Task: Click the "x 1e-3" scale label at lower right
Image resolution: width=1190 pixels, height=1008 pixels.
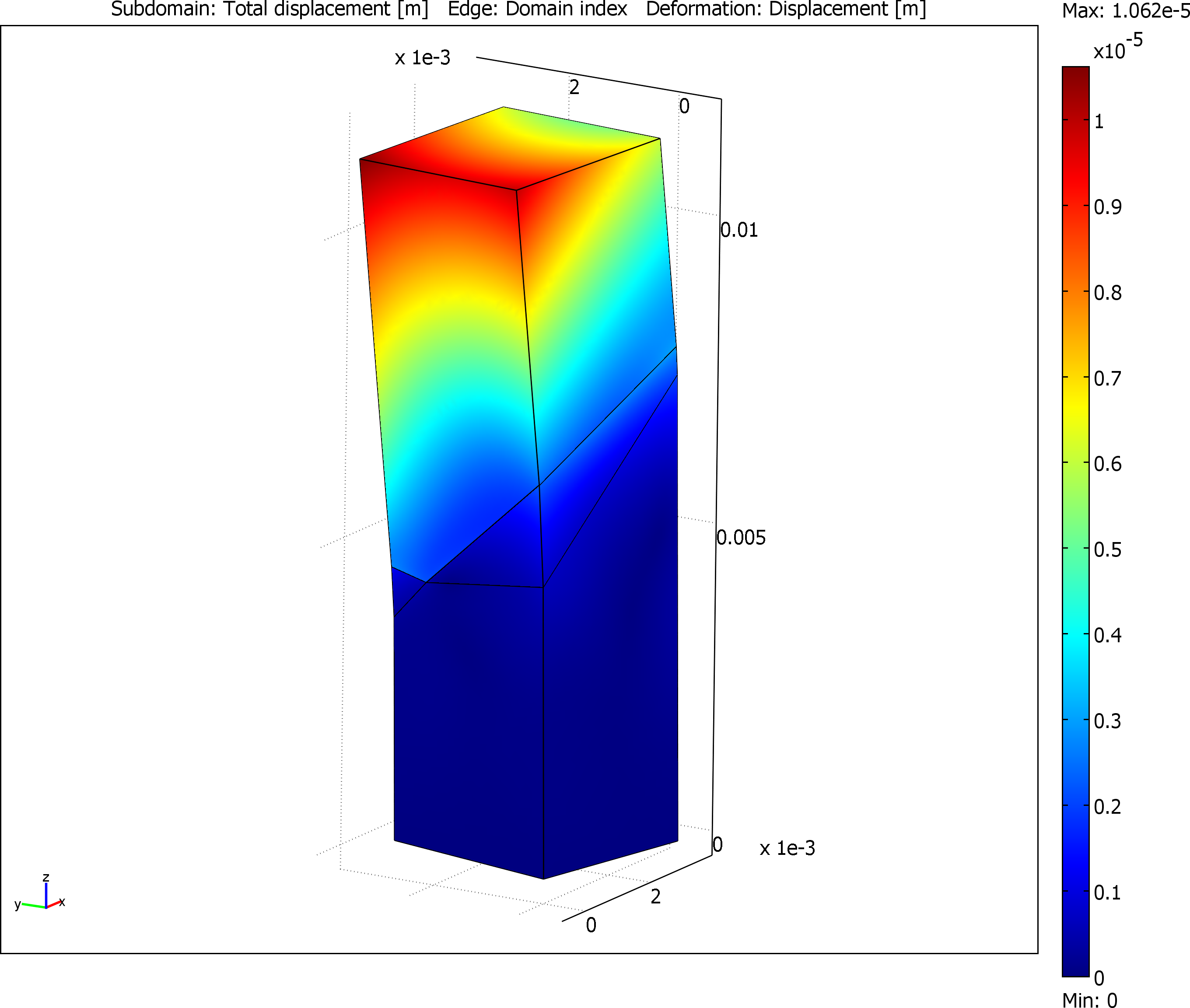Action: [787, 848]
